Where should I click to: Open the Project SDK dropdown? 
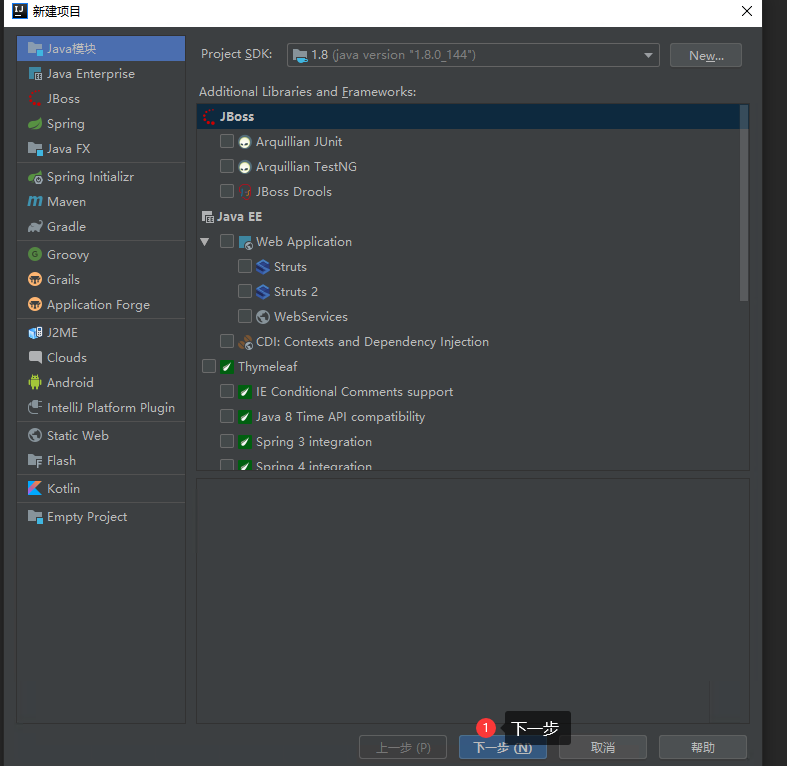click(473, 55)
